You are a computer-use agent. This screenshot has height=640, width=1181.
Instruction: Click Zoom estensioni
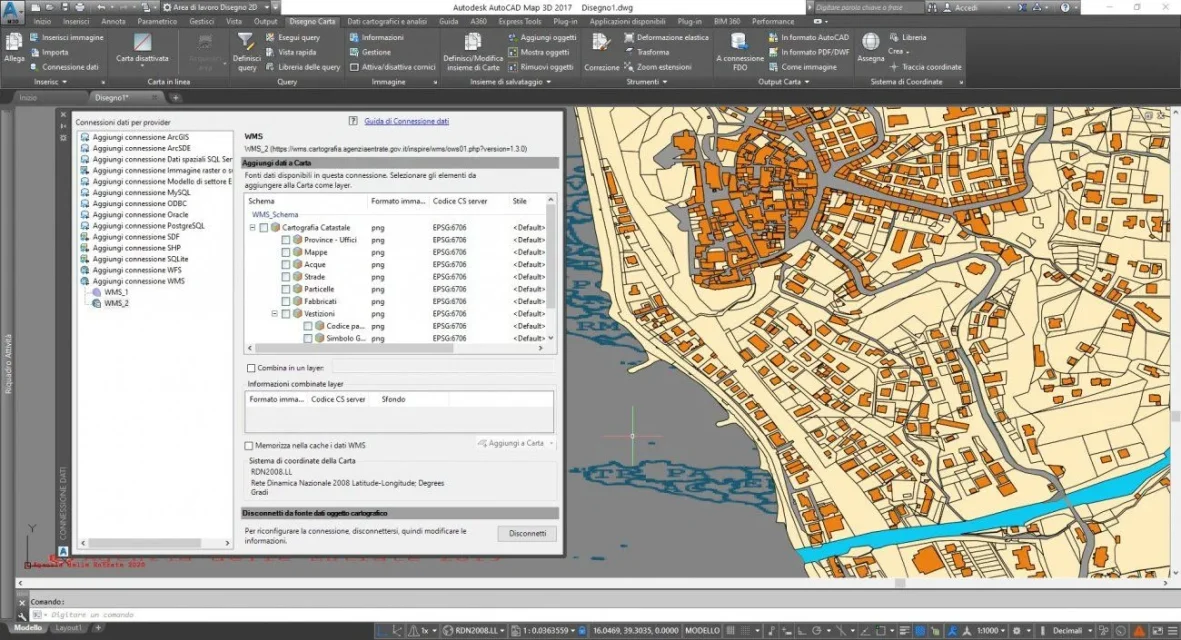coord(657,67)
